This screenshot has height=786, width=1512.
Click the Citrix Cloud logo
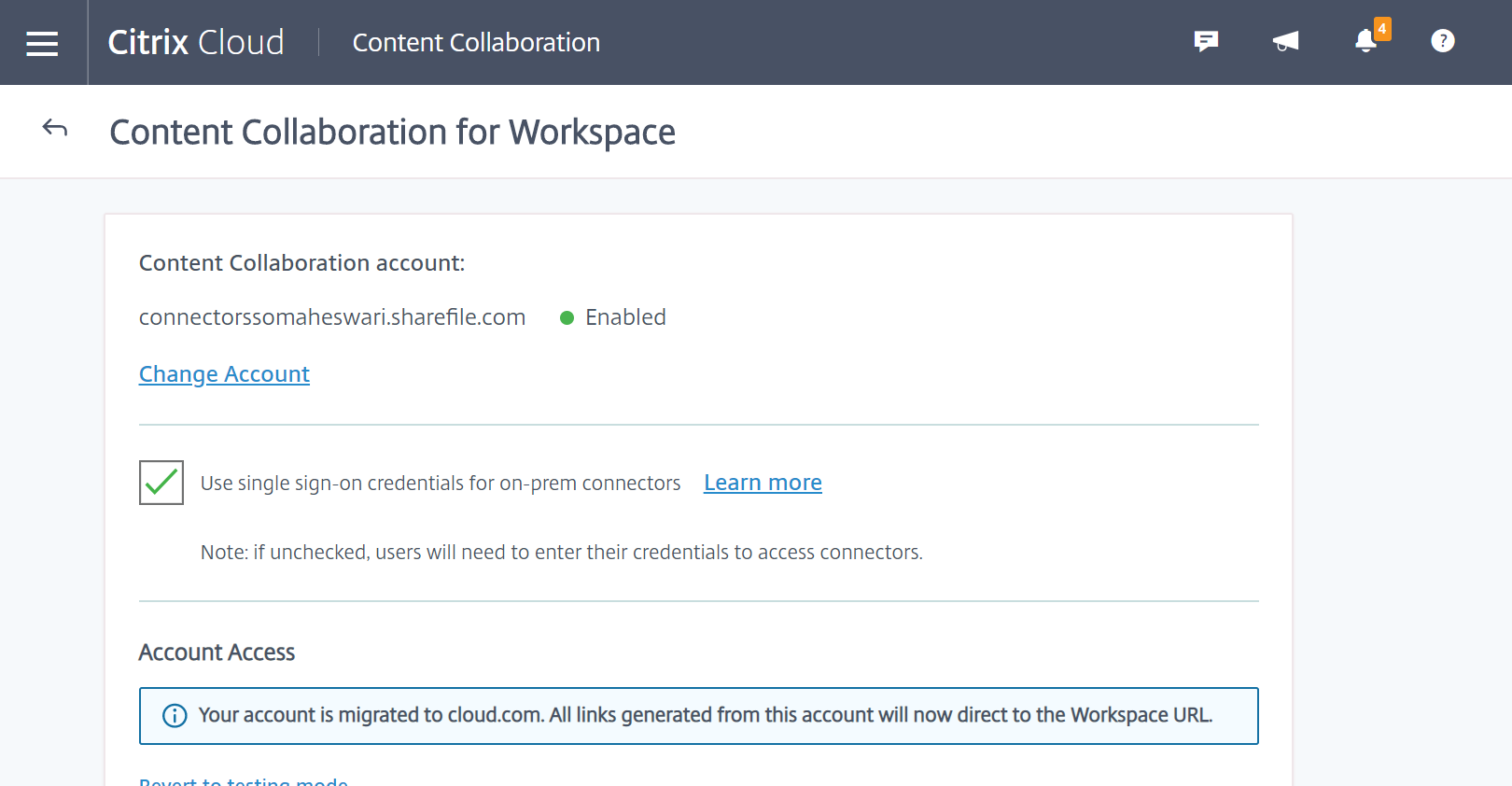click(196, 42)
